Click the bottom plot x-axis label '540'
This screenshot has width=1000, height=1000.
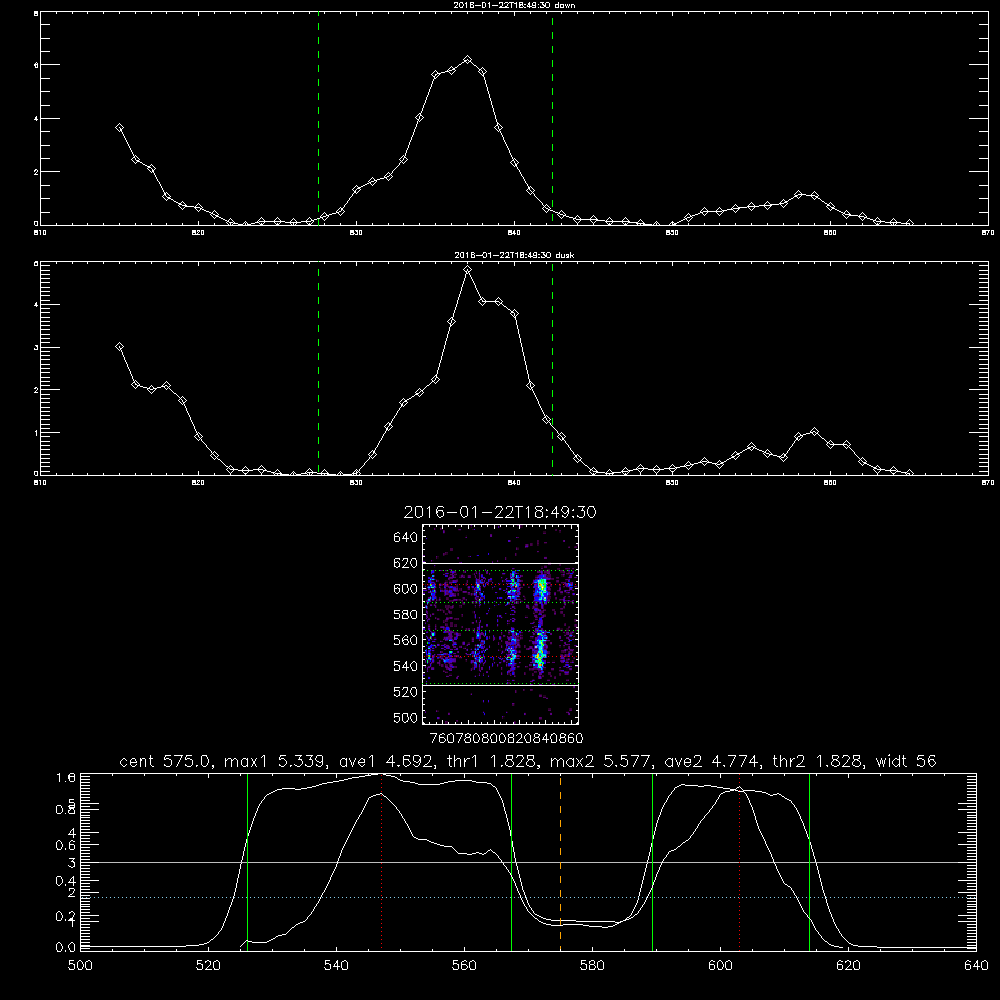336,966
